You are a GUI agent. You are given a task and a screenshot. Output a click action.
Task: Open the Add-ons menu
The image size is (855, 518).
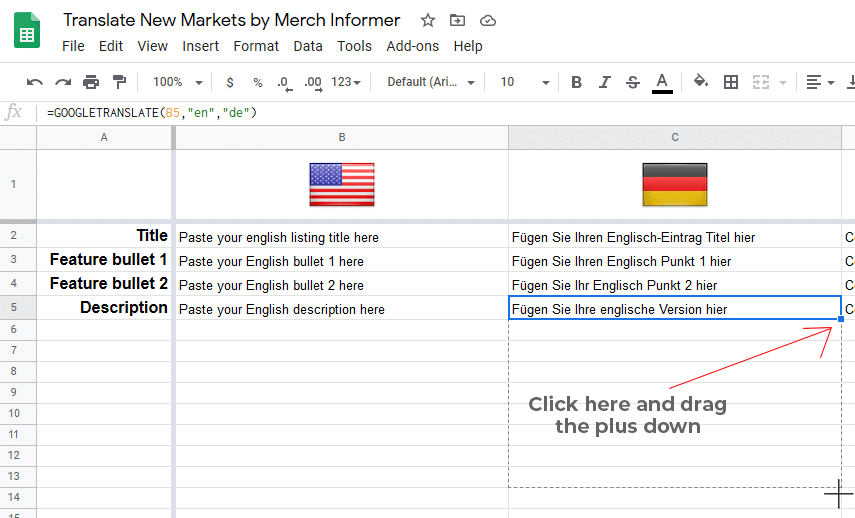pyautogui.click(x=412, y=46)
